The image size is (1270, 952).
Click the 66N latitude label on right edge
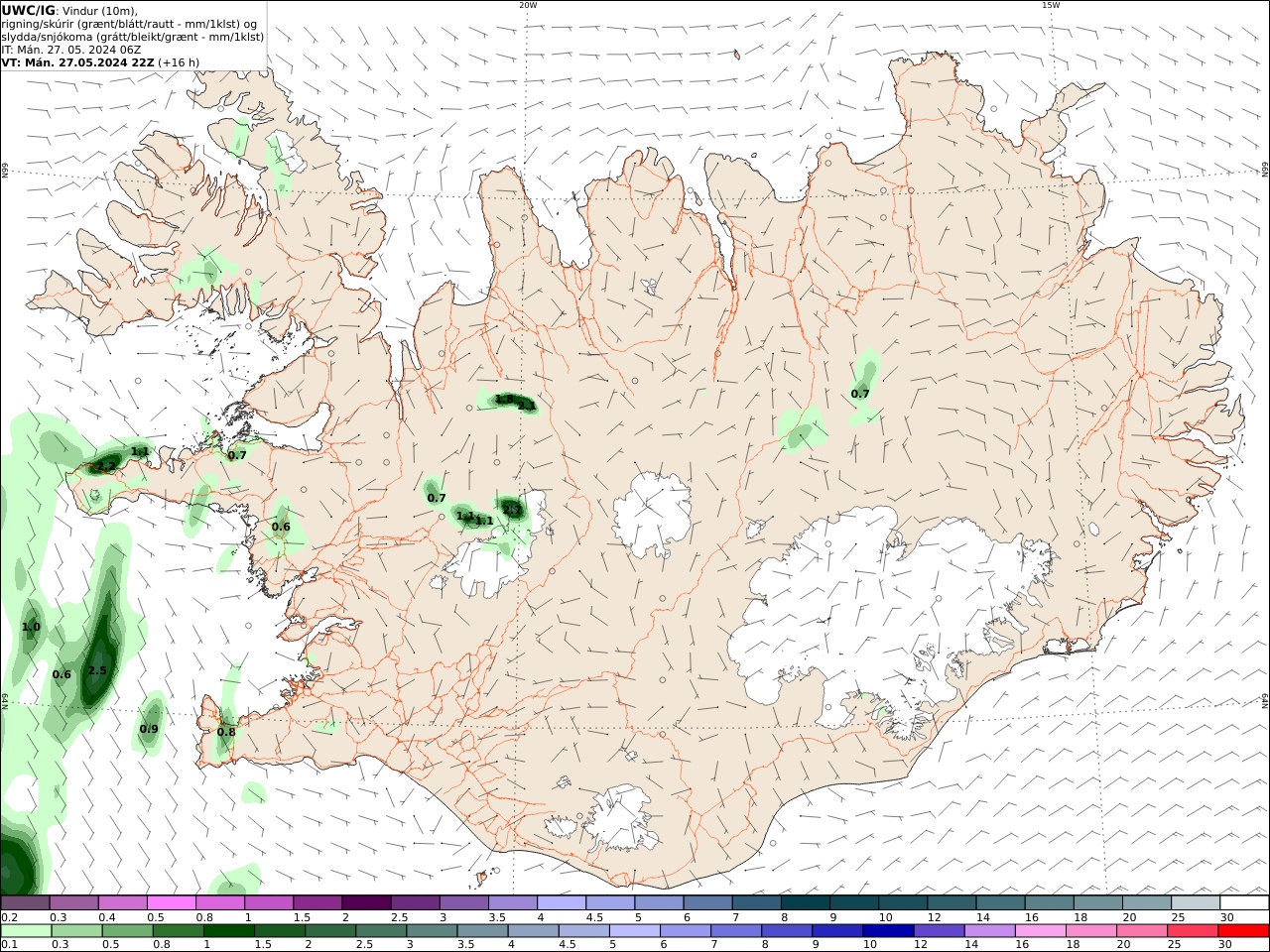[x=1265, y=171]
